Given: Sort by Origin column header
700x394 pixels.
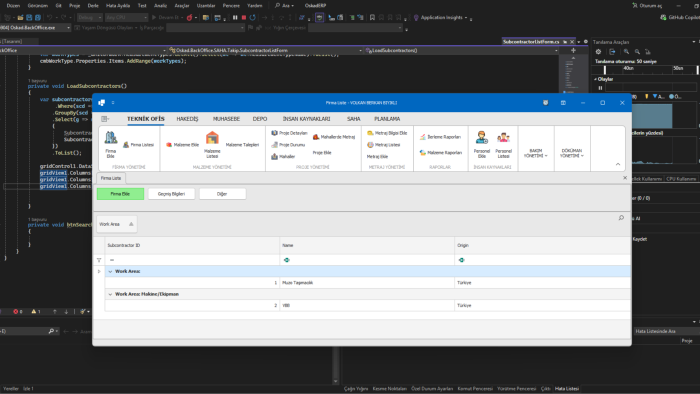Looking at the screenshot, I should click(542, 245).
